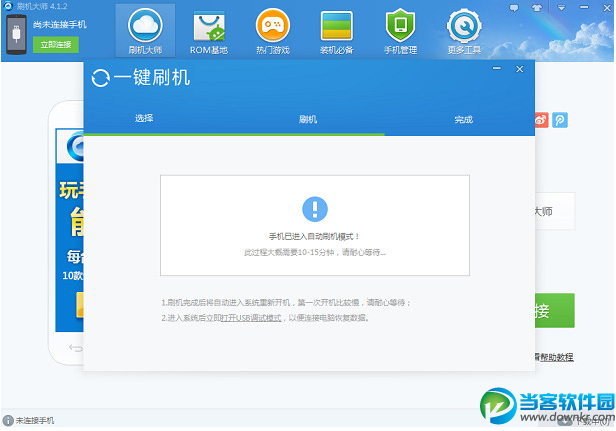Screen dimensions: 616x431
Task: Click the partly hidden green 接 button
Action: (x=555, y=310)
